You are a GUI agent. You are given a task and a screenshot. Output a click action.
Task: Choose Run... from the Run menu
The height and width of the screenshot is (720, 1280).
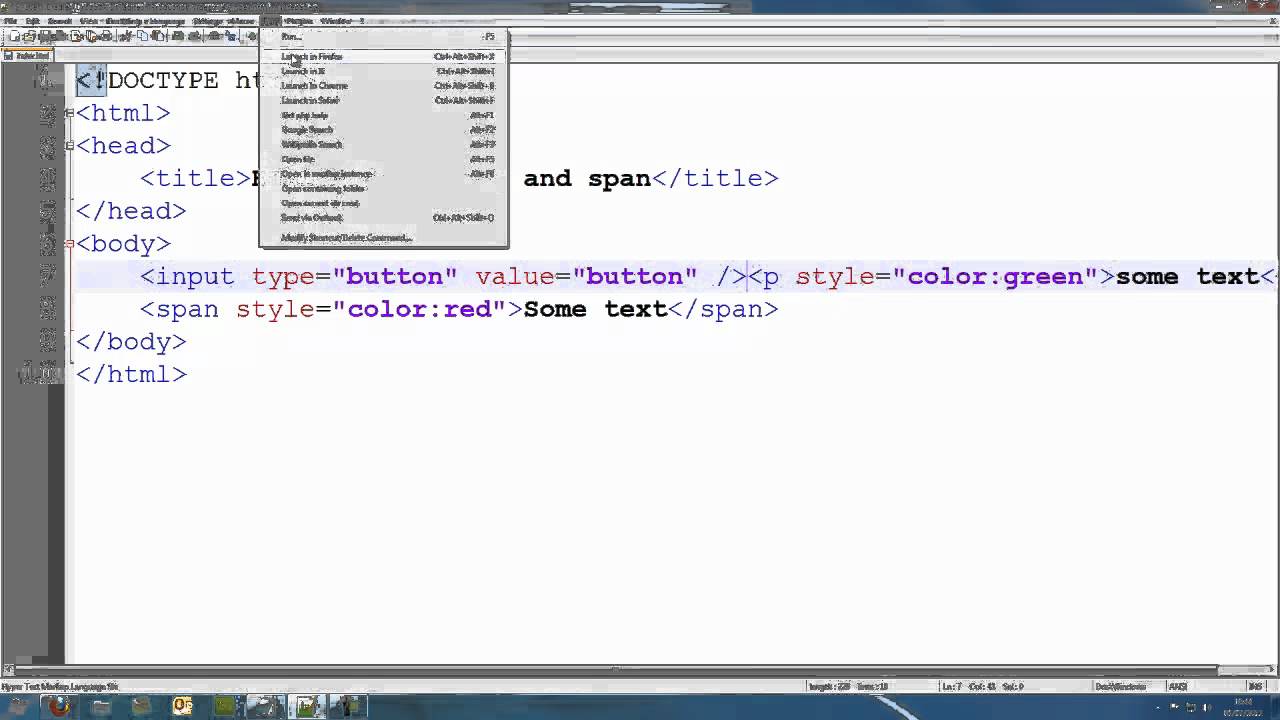click(x=384, y=37)
